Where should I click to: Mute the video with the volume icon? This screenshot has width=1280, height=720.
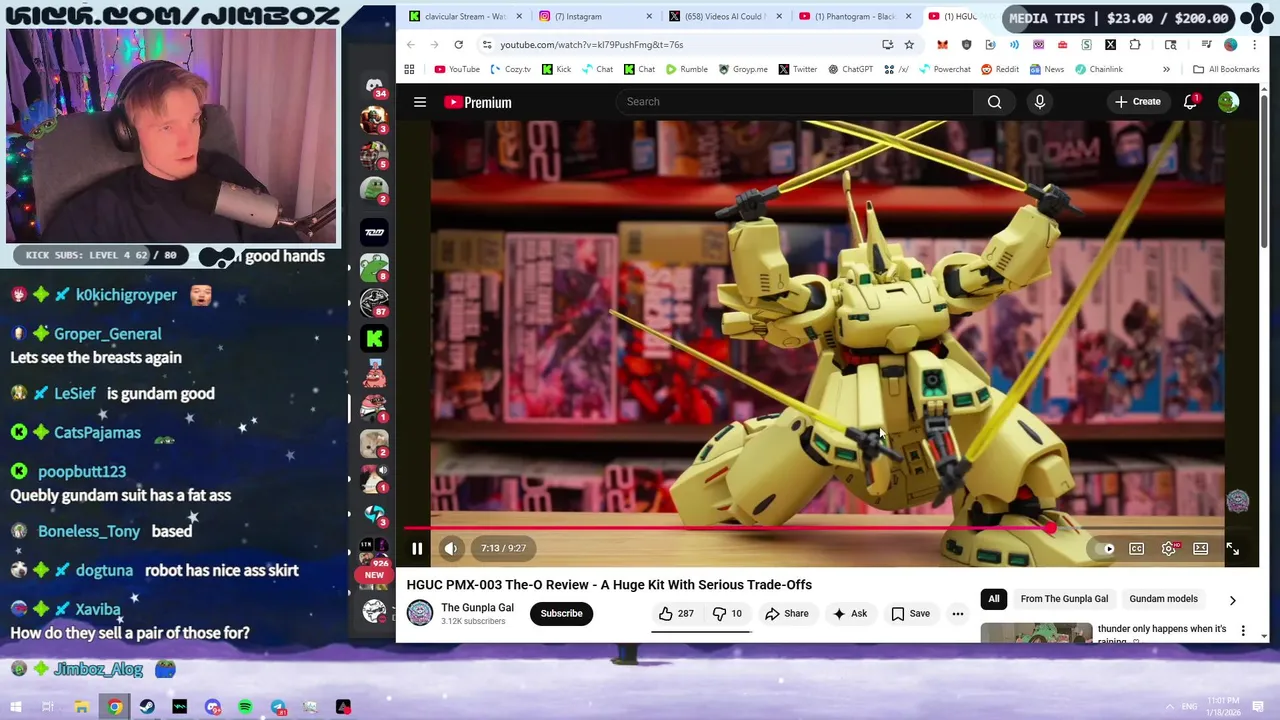point(451,548)
